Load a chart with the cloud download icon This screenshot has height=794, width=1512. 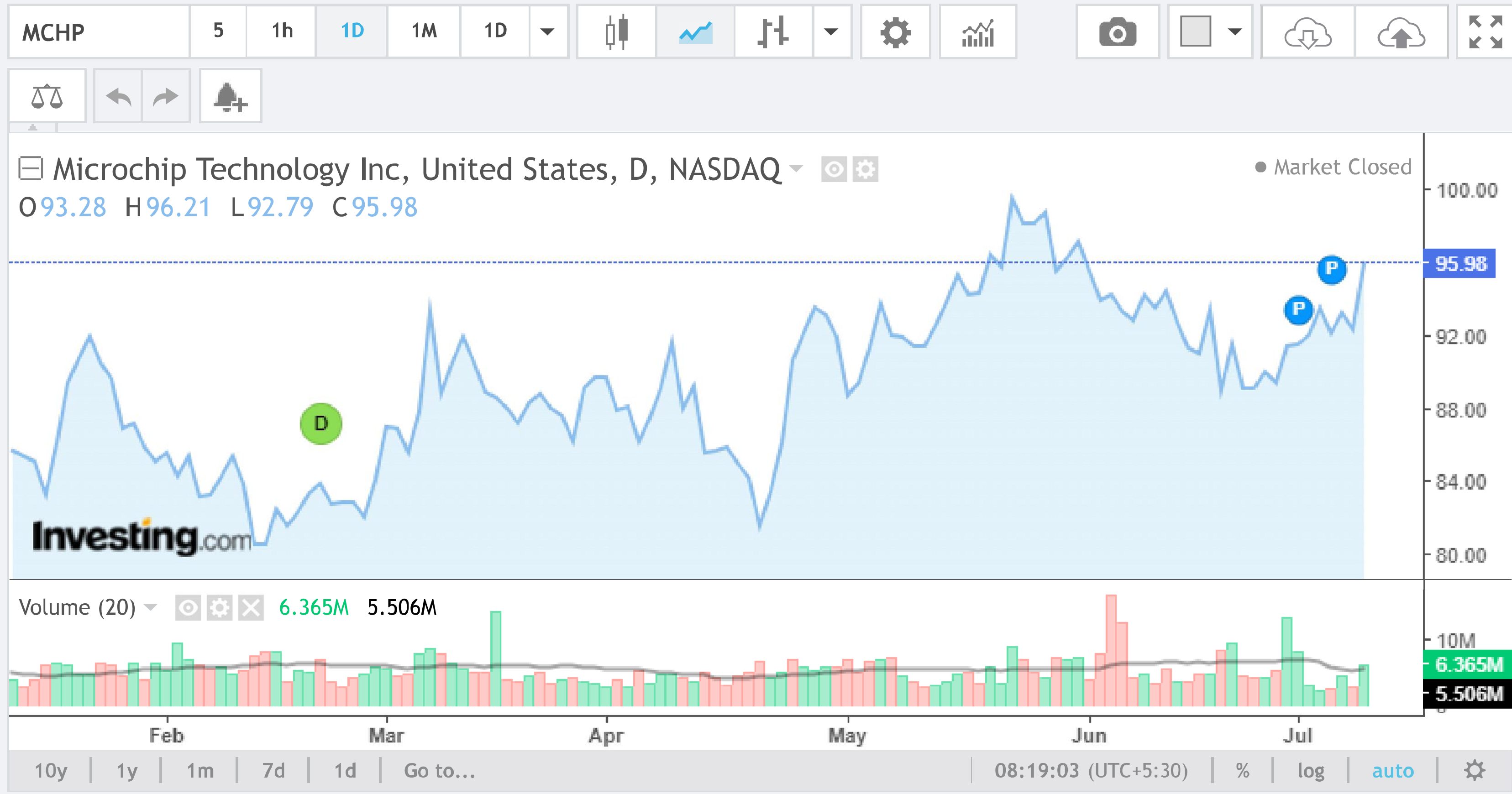1308,31
